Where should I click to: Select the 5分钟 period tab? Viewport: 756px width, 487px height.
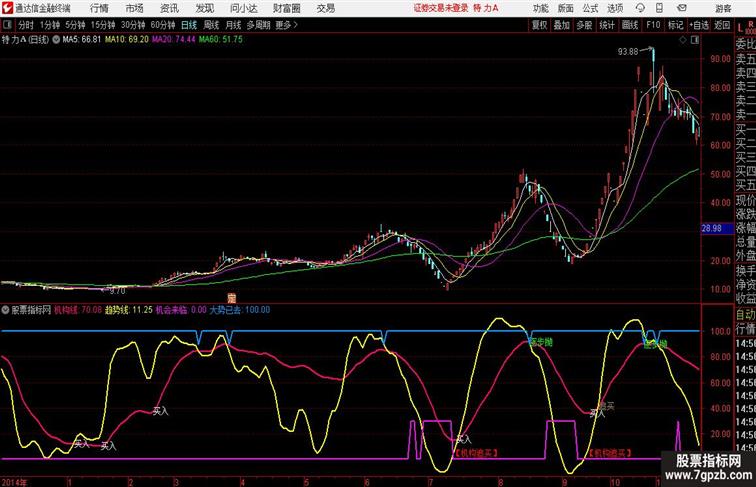pyautogui.click(x=75, y=25)
